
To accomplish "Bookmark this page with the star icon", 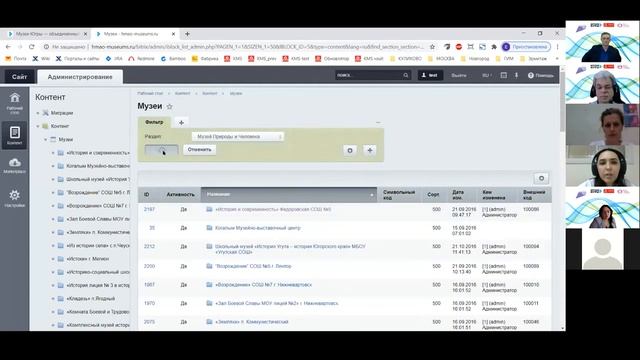I will (433, 47).
